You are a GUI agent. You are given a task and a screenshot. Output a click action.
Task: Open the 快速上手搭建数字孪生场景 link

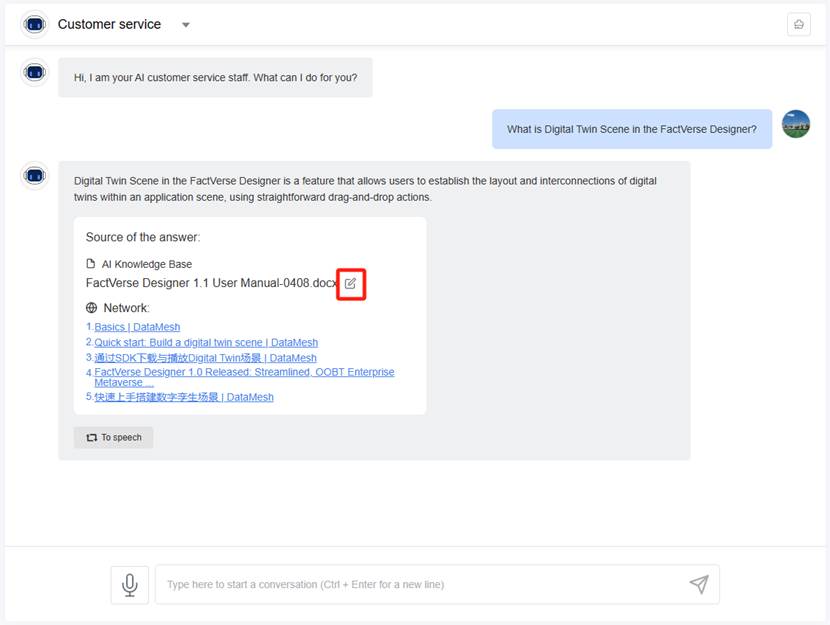point(184,397)
